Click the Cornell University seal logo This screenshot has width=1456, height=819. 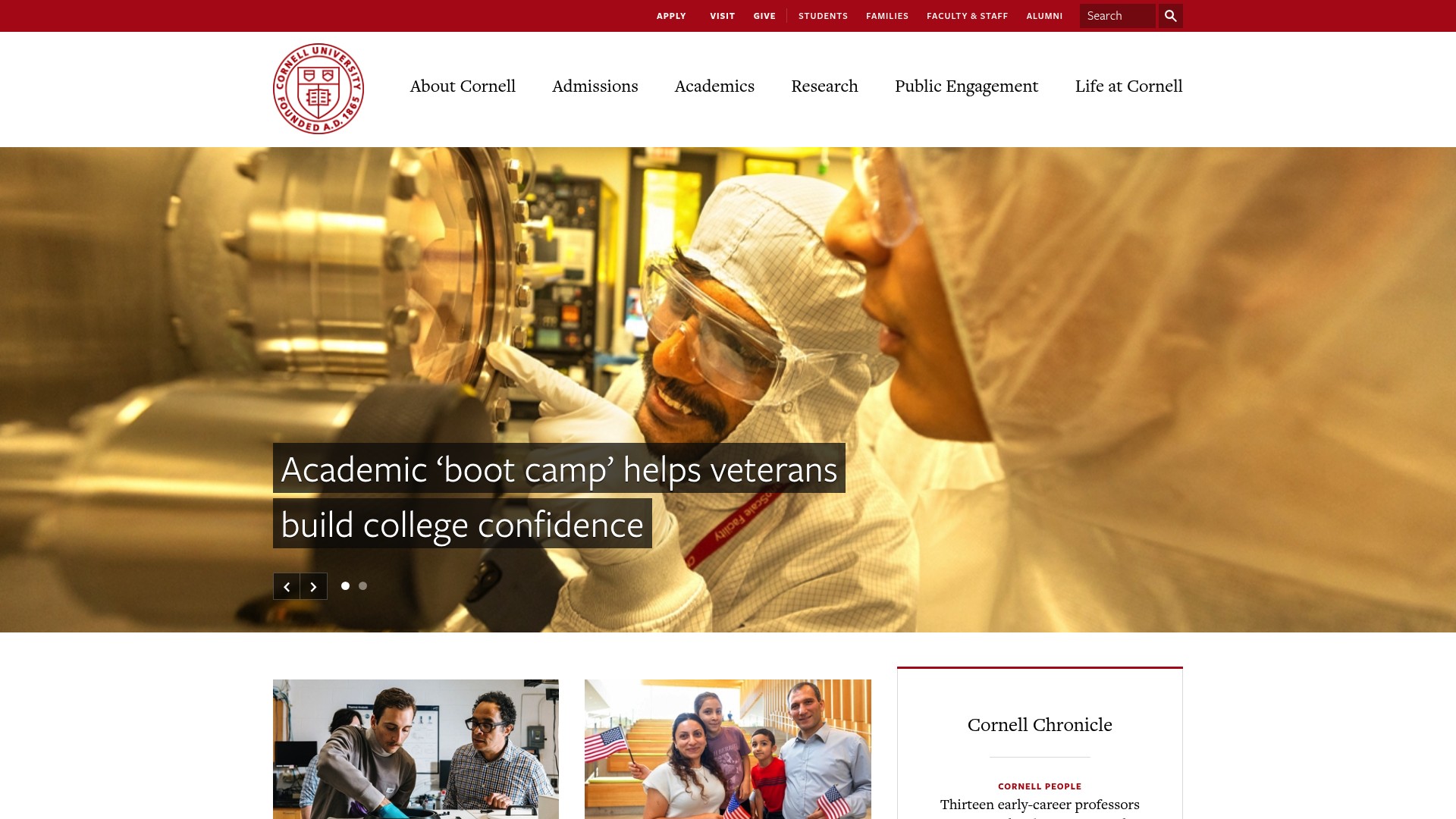(318, 89)
